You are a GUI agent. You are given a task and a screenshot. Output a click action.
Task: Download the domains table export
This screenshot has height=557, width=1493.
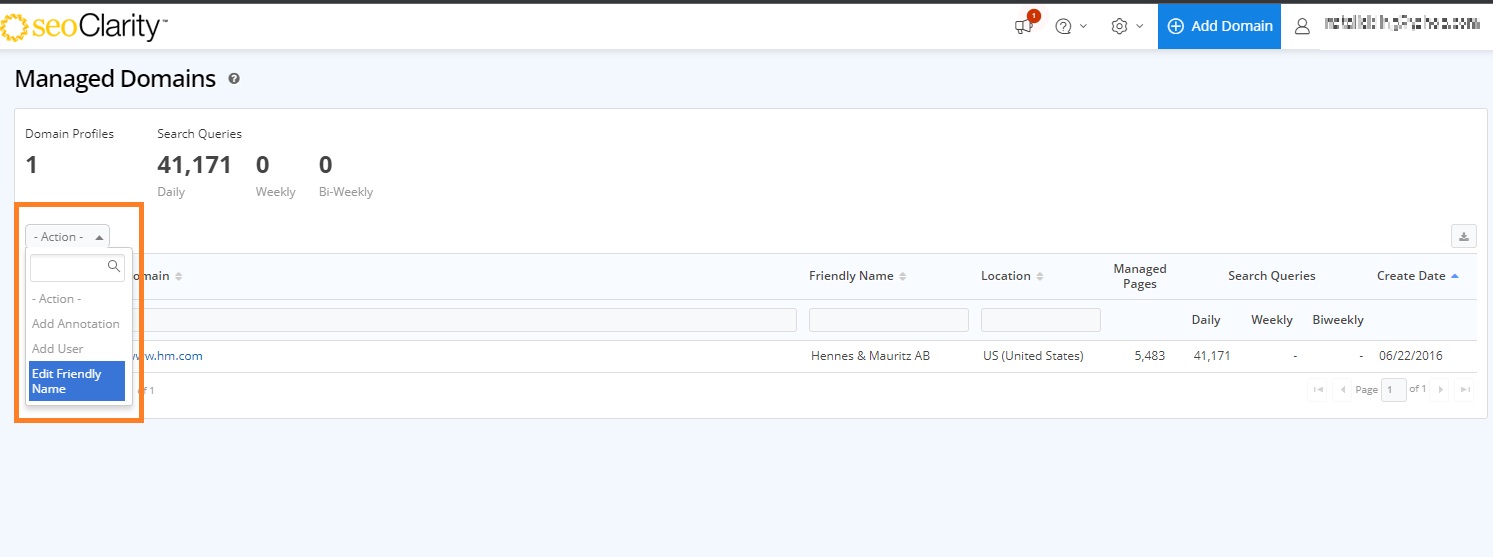coord(1464,236)
